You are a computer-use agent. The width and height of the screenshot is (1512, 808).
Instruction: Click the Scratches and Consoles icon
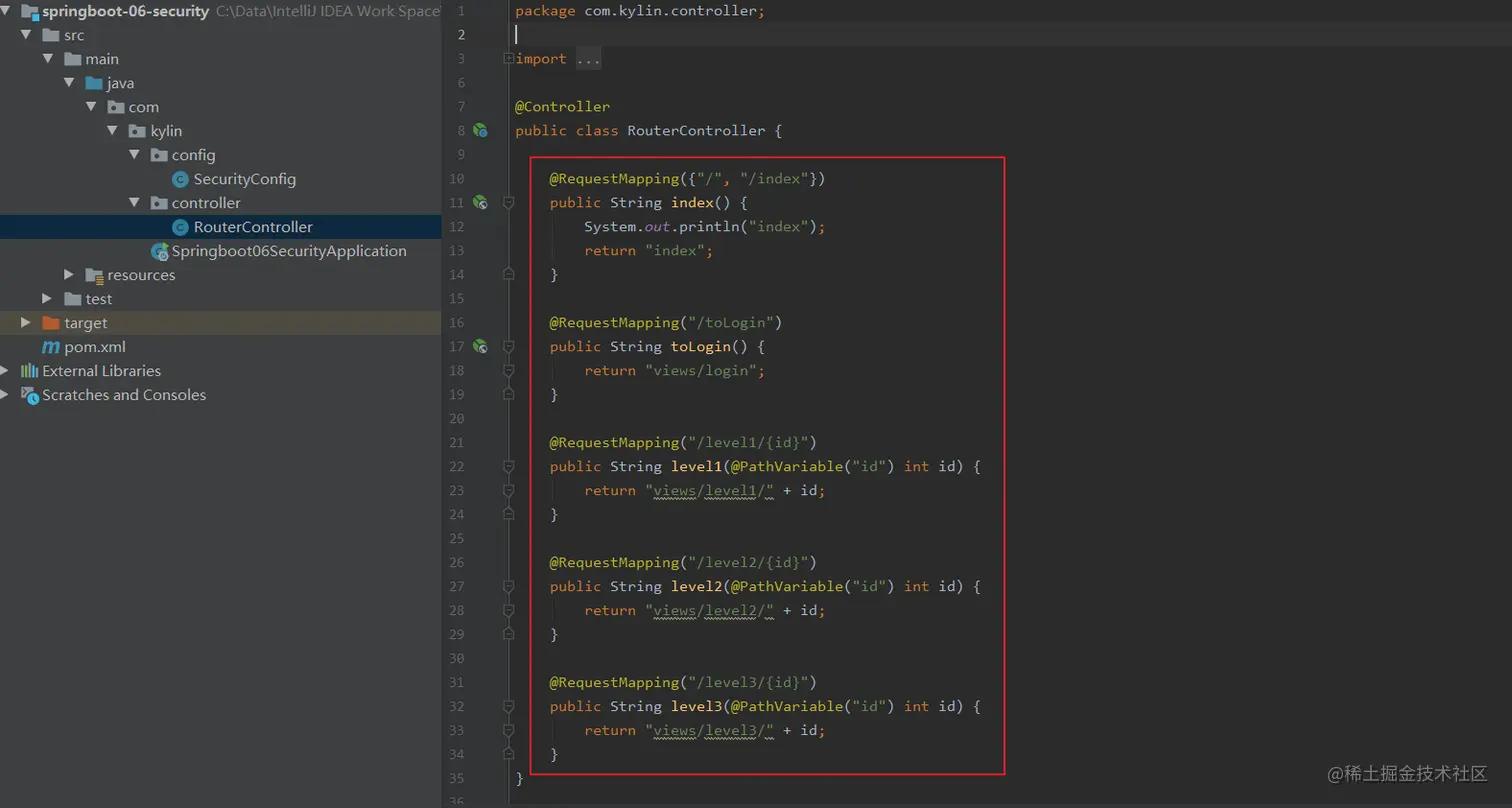coord(29,395)
